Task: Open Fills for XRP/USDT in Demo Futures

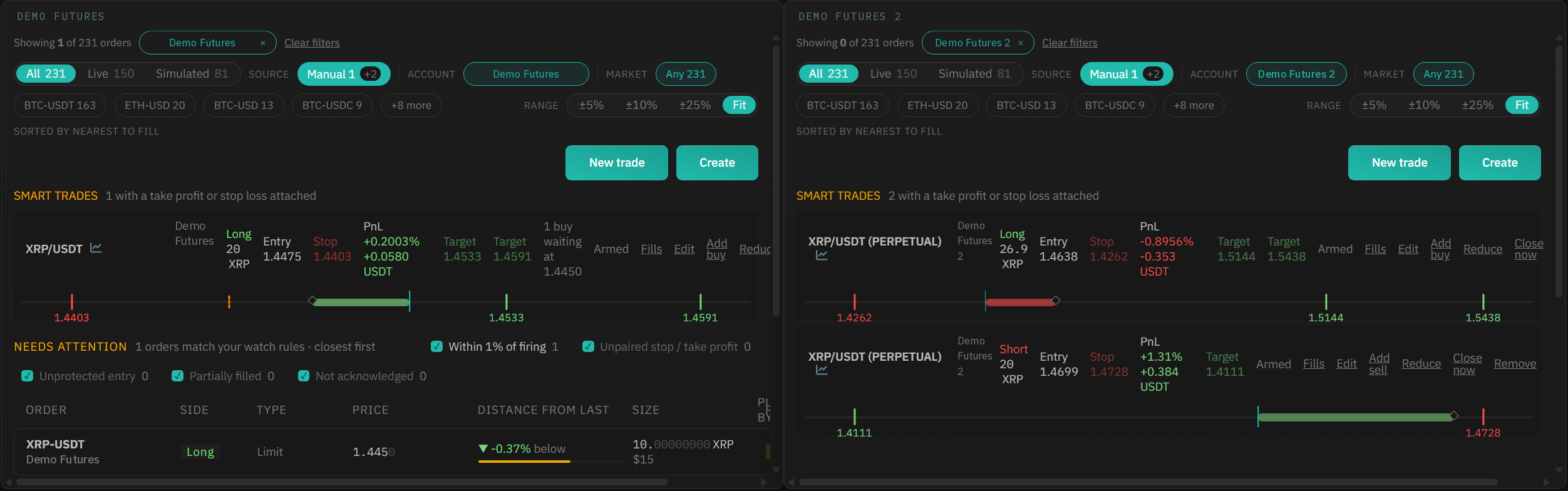Action: point(651,249)
